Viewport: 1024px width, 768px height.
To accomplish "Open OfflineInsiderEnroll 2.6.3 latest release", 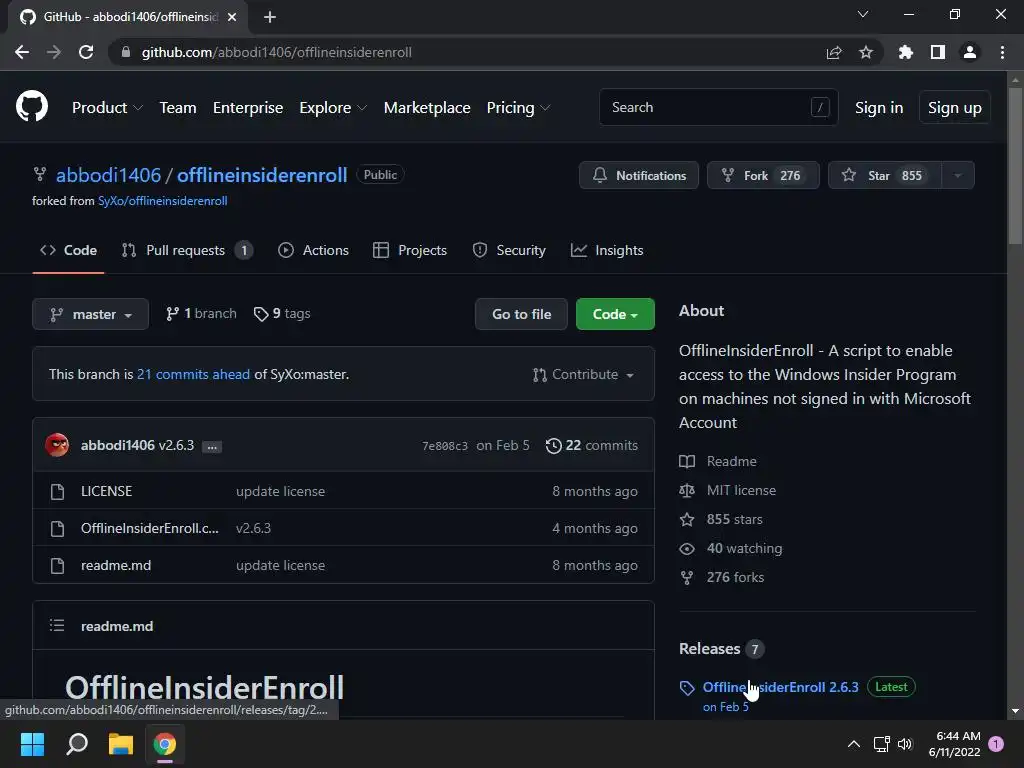I will click(x=780, y=687).
